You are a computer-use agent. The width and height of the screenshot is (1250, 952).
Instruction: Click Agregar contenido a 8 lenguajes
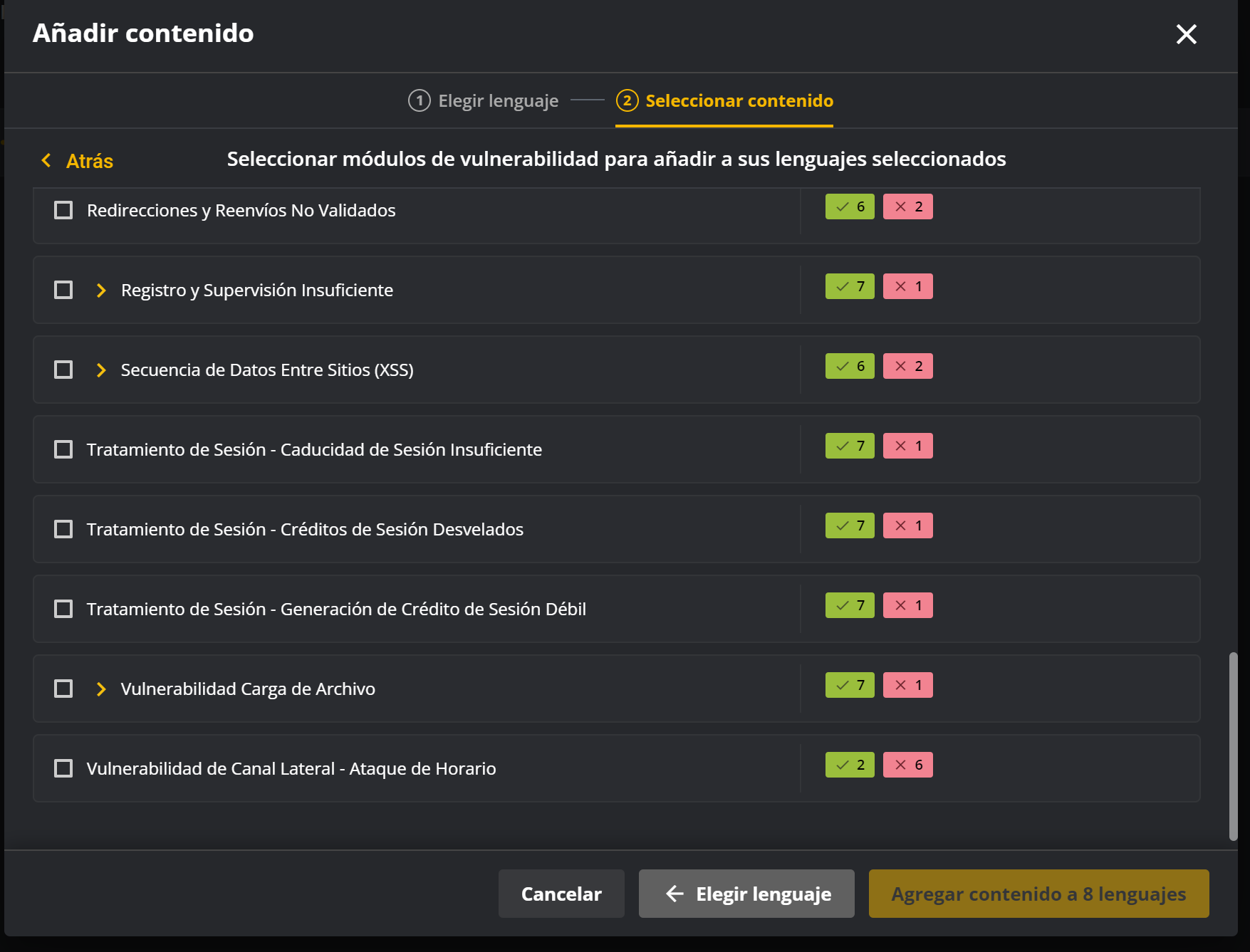coord(1039,894)
